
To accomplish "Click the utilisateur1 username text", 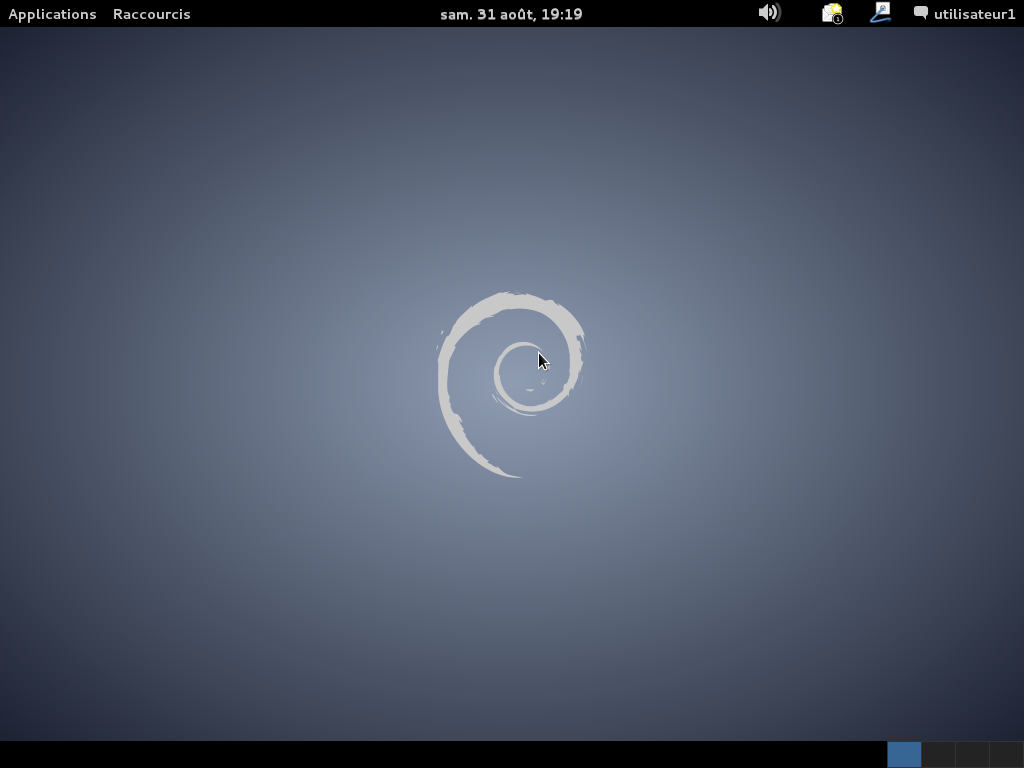I will 974,14.
